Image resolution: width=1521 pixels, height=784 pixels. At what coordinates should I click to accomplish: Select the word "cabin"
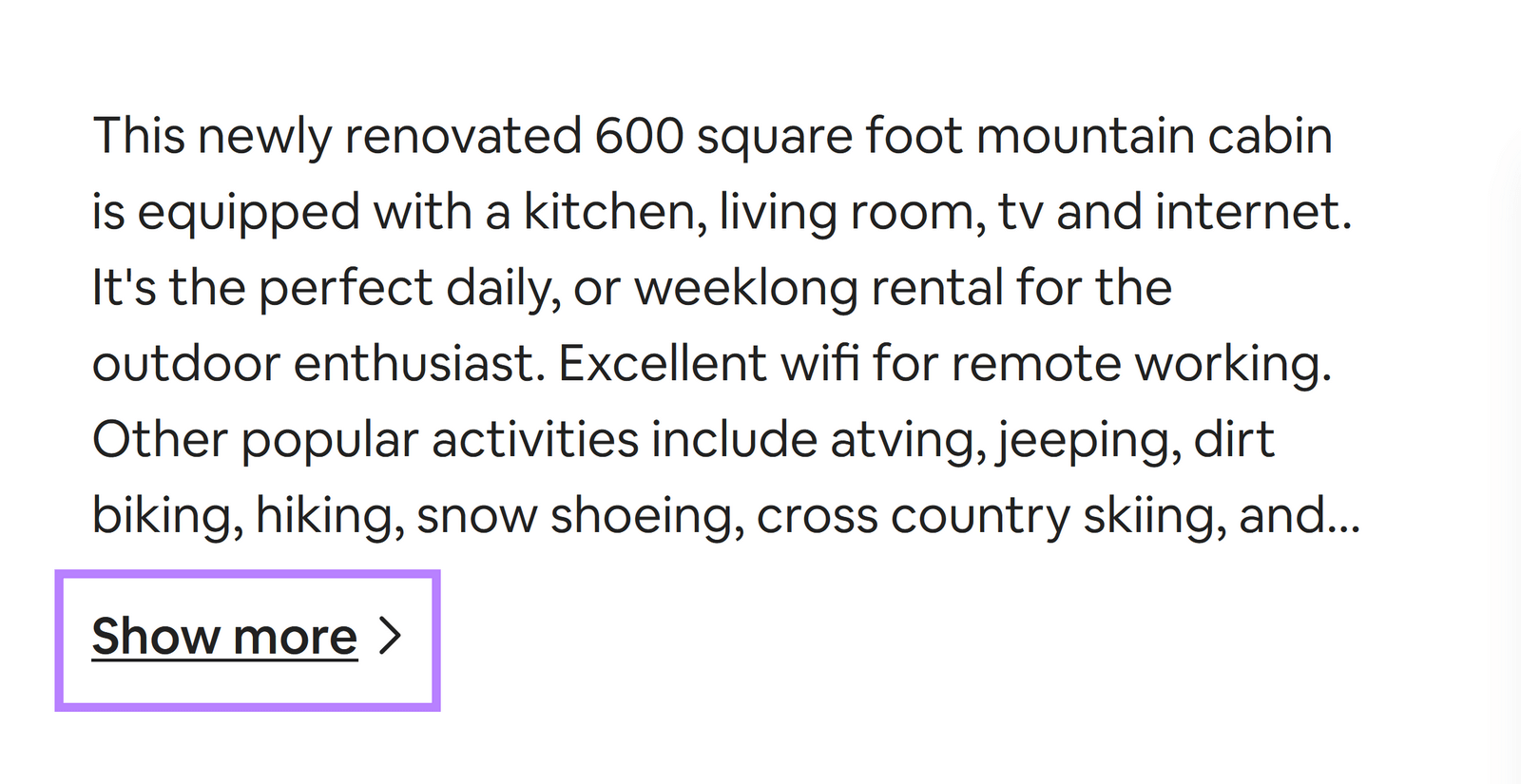tap(1270, 136)
